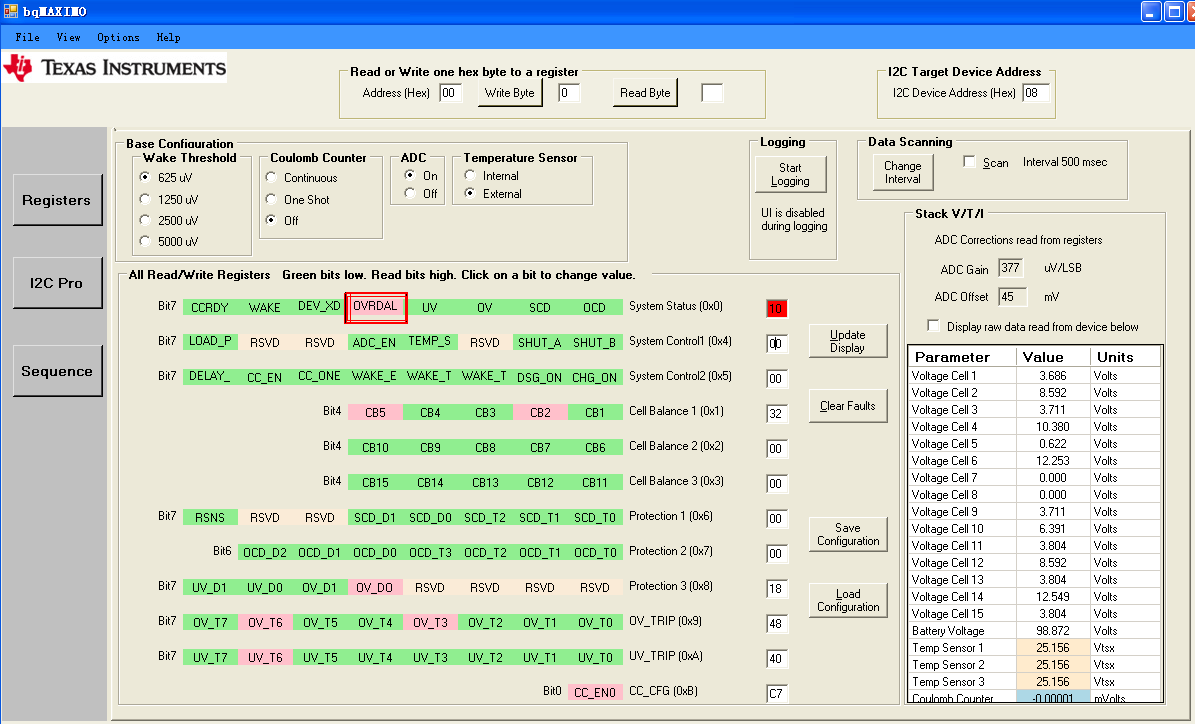The image size is (1195, 724).
Task: Click the I2C Device Address hex field
Action: (1036, 93)
